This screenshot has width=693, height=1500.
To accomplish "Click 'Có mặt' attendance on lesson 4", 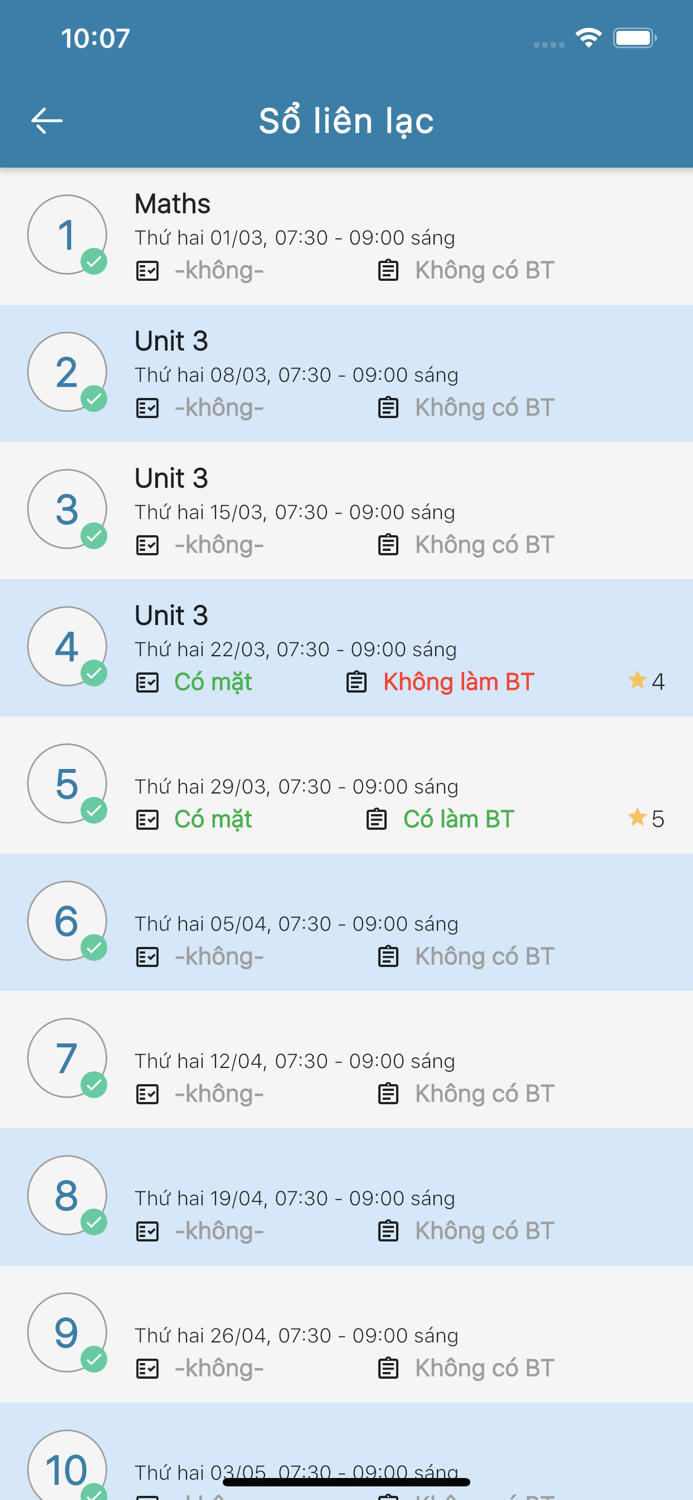I will click(x=212, y=682).
